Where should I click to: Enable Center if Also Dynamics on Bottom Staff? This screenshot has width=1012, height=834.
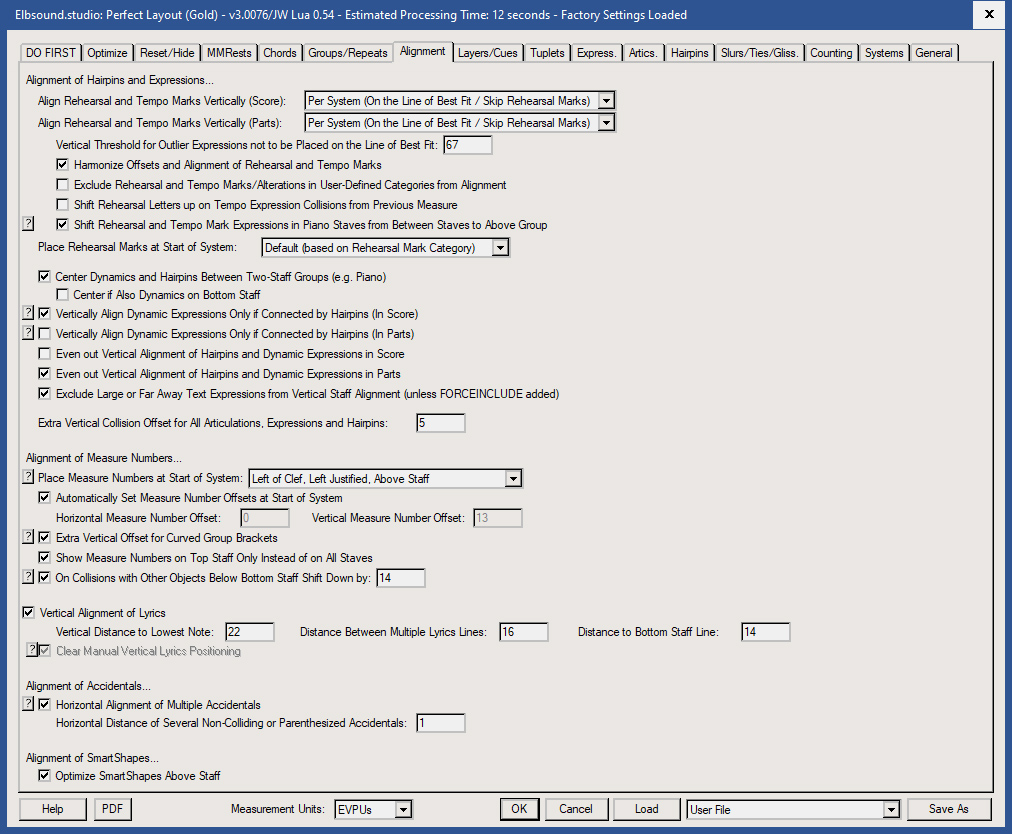pyautogui.click(x=62, y=295)
